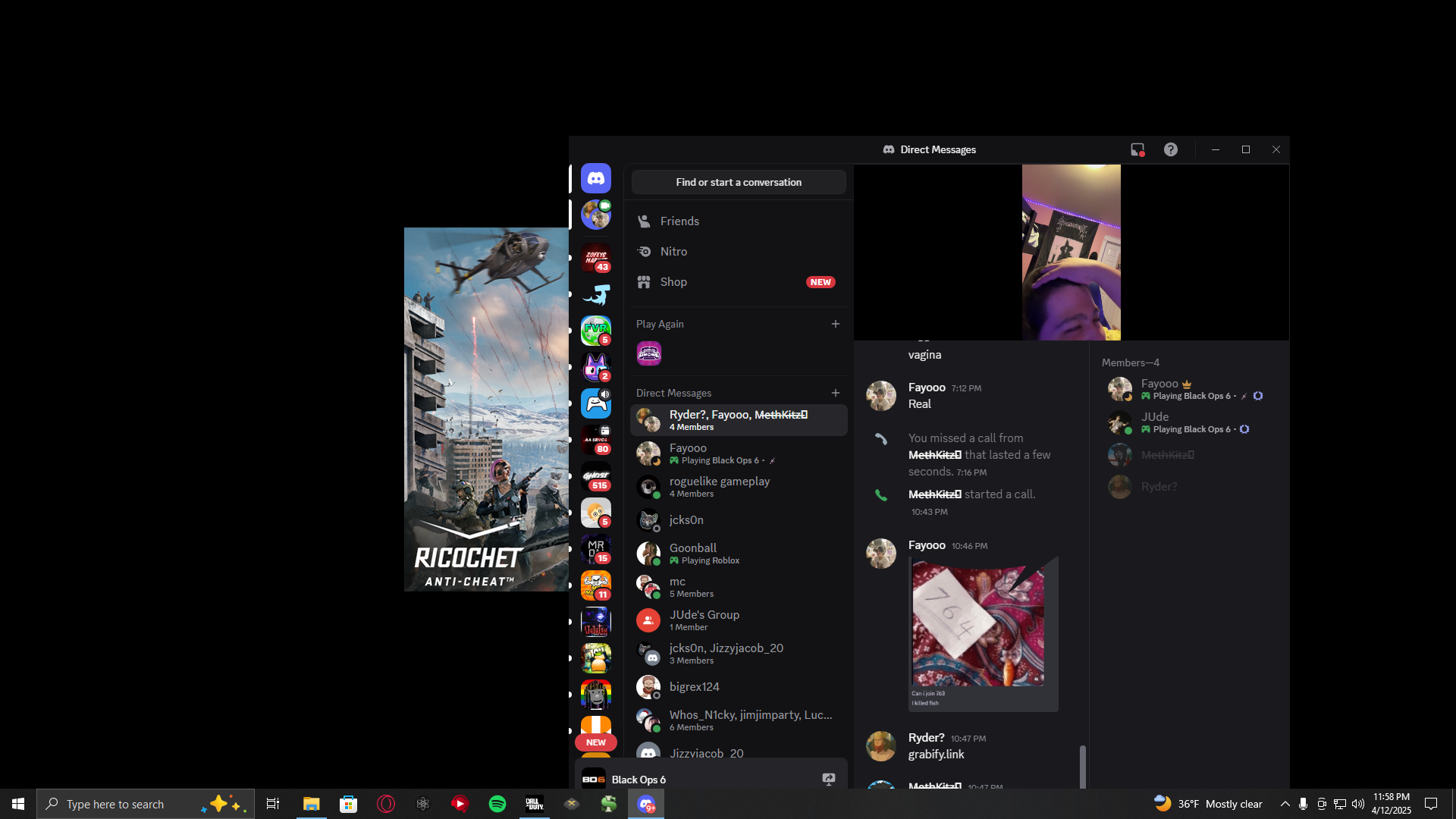Click the Windows taskbar search box
The width and height of the screenshot is (1456, 819).
[146, 804]
